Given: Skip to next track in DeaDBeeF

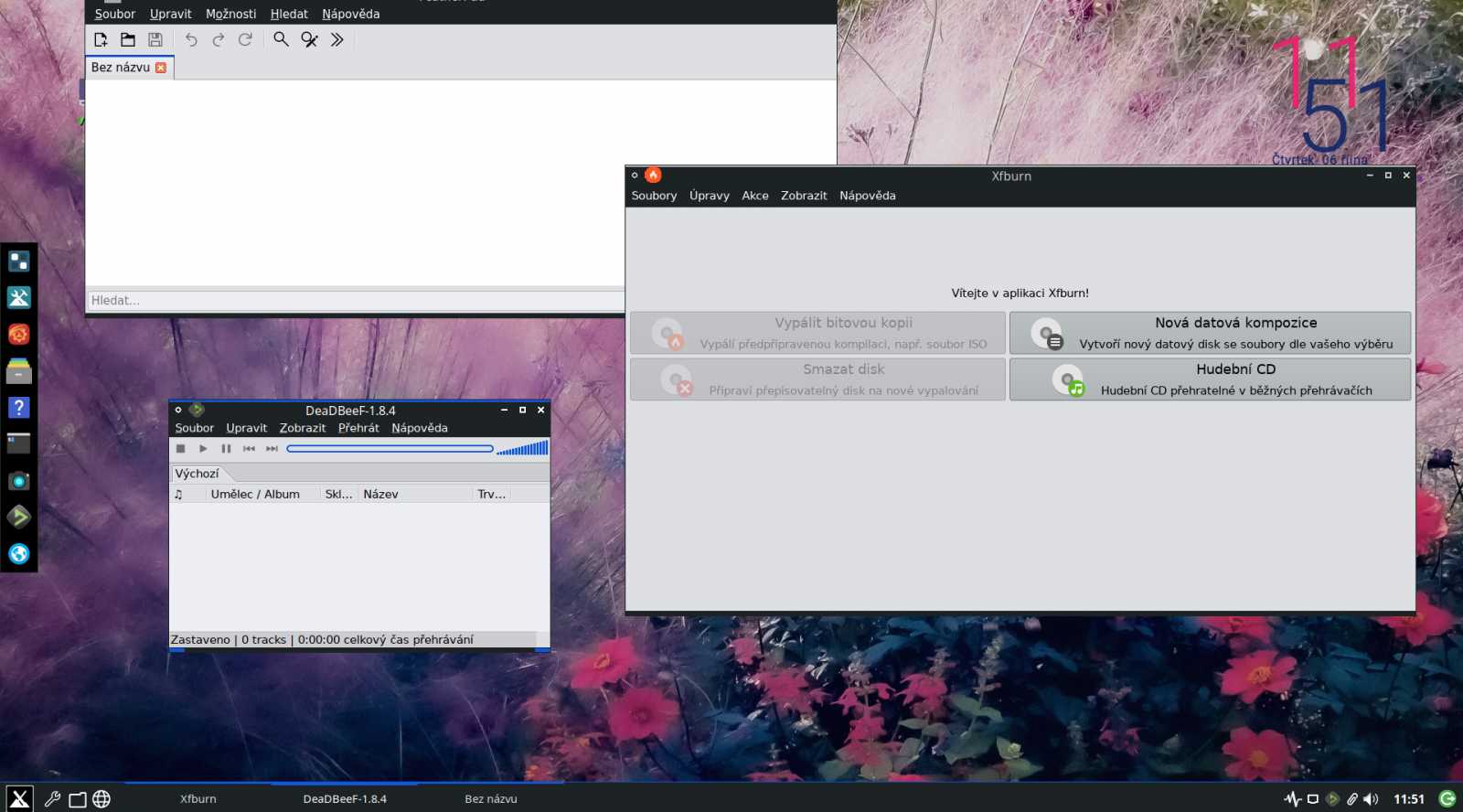Looking at the screenshot, I should tap(272, 449).
